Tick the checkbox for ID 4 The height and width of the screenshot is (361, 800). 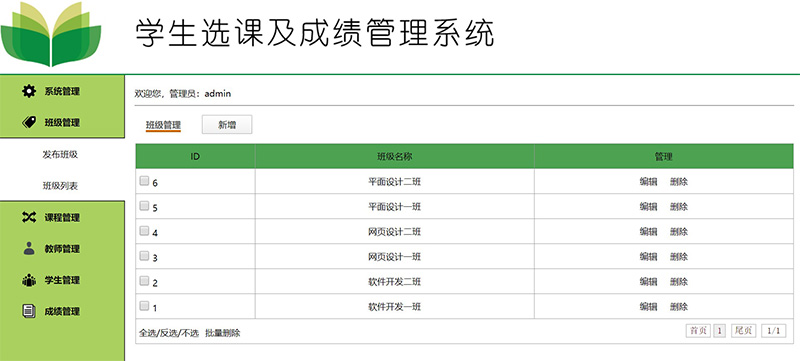tap(144, 230)
